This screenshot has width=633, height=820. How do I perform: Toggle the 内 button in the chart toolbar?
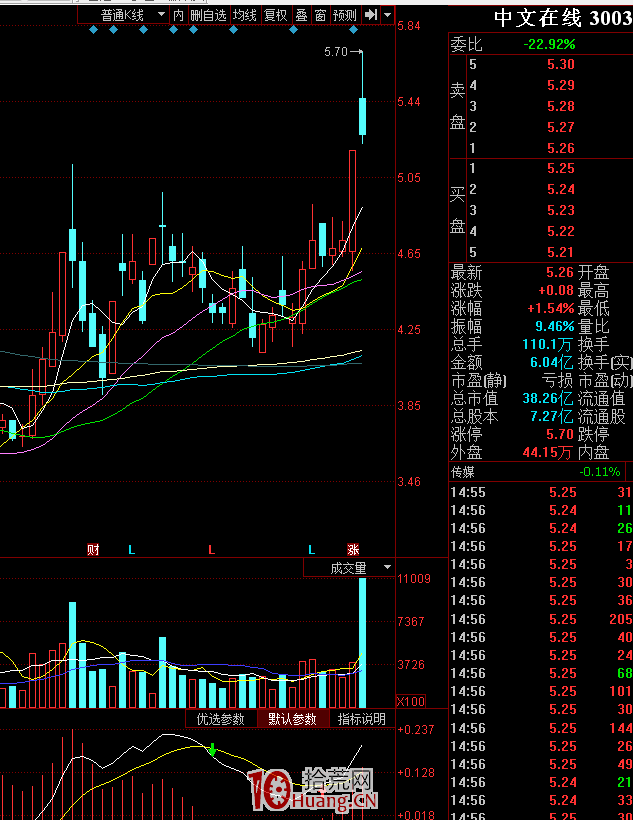tap(178, 15)
